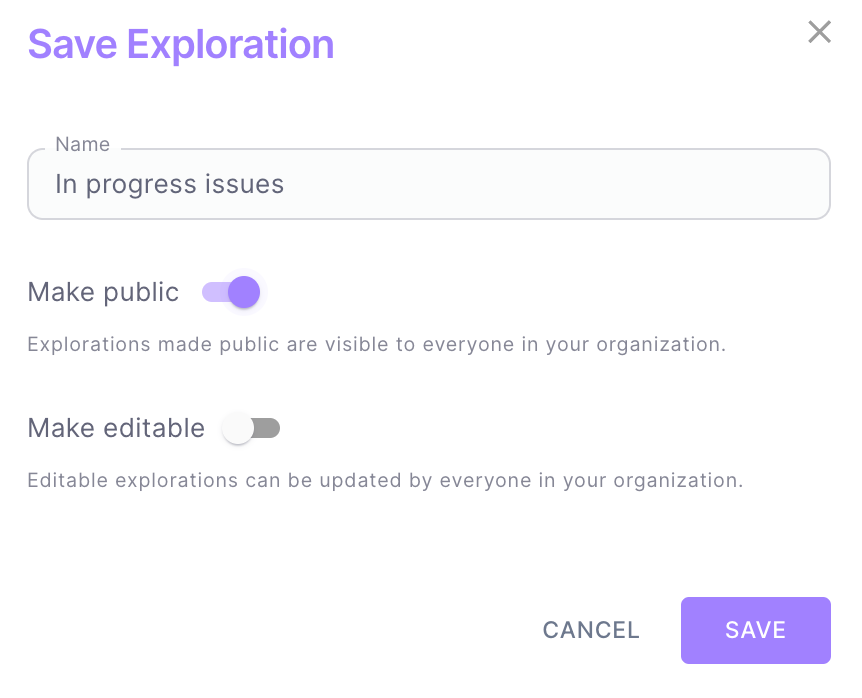
Task: Click the white knob of Make editable
Action: click(x=238, y=428)
